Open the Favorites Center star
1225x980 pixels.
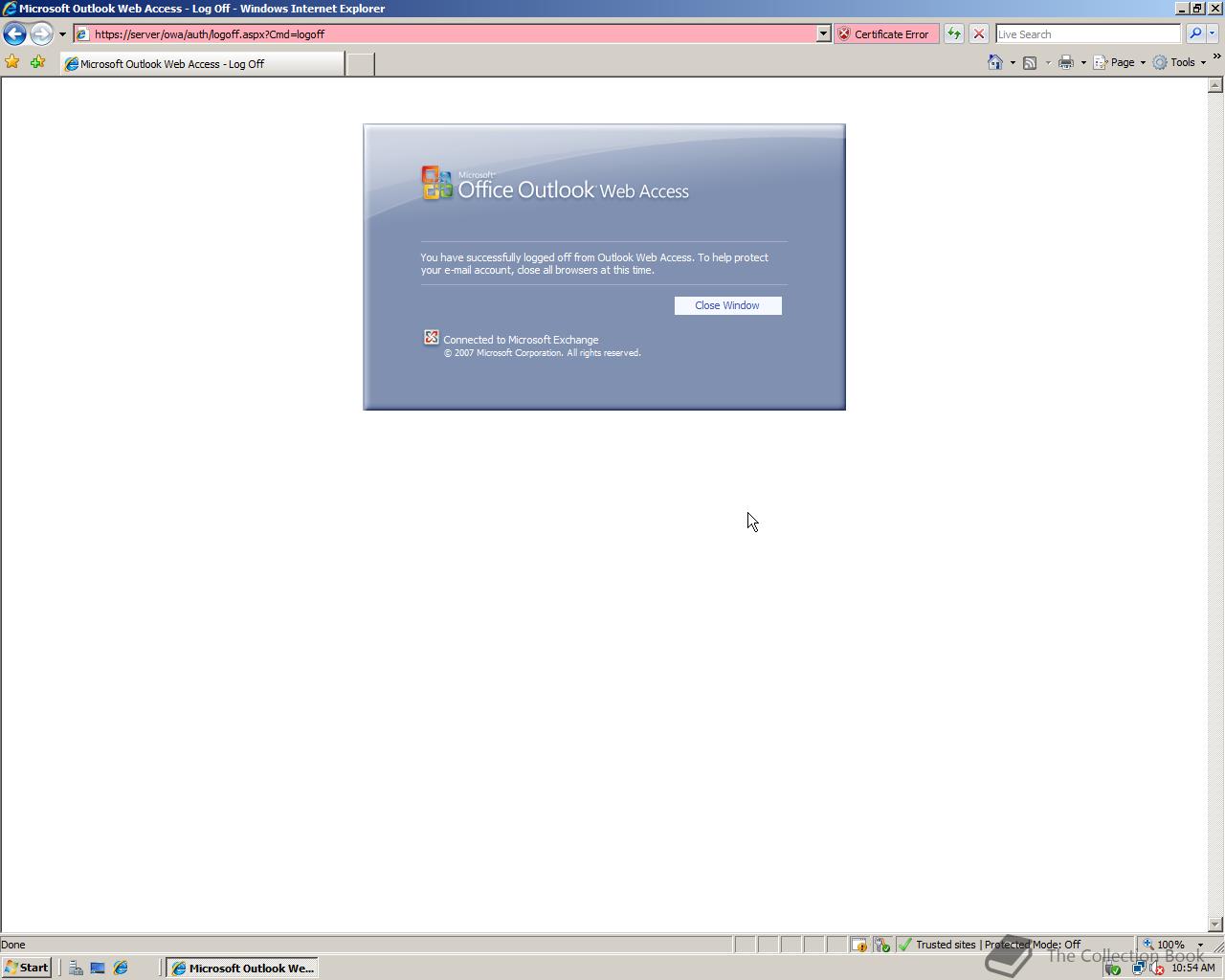pos(12,62)
